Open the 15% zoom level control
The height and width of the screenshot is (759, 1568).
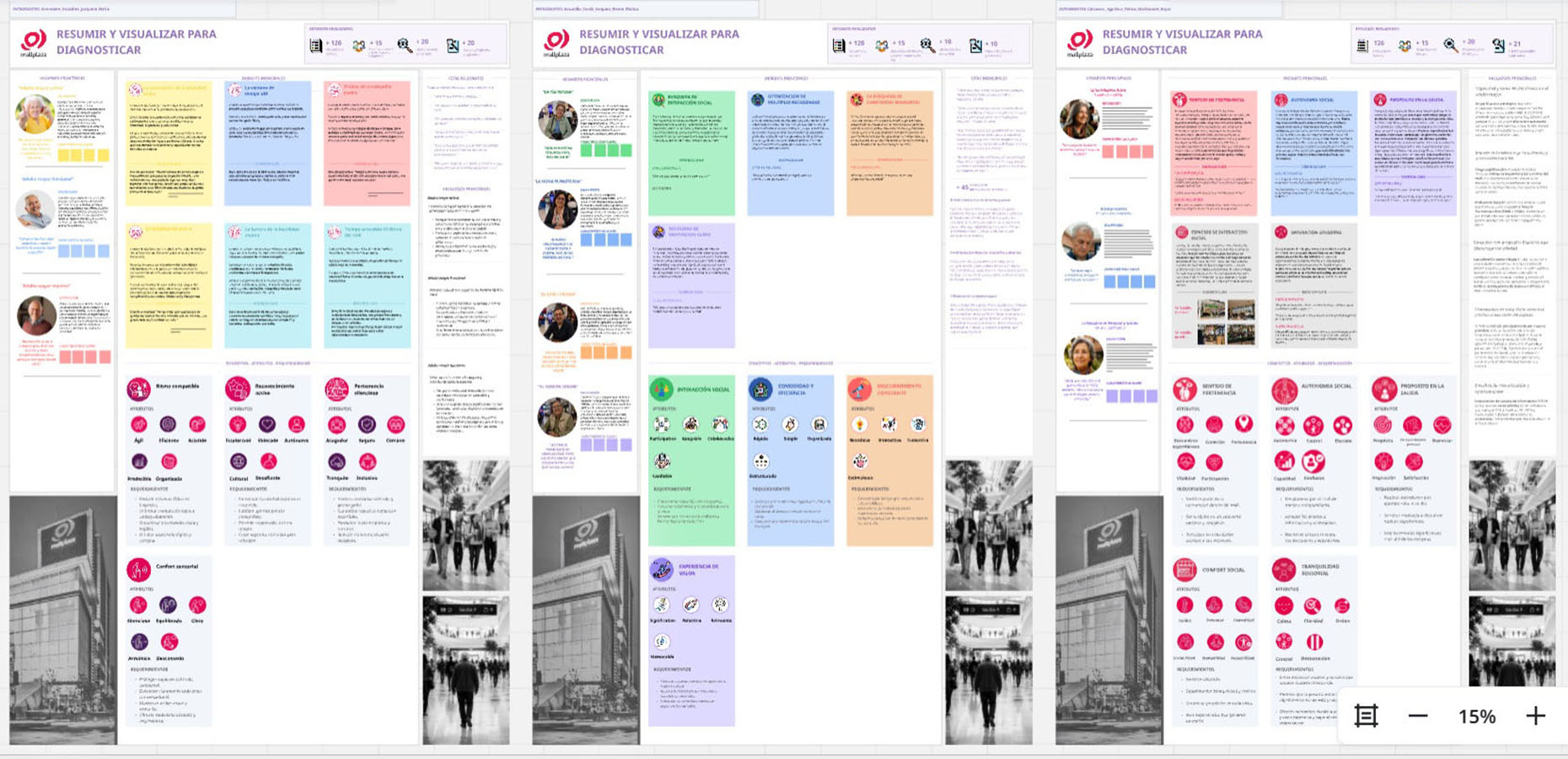coord(1477,716)
